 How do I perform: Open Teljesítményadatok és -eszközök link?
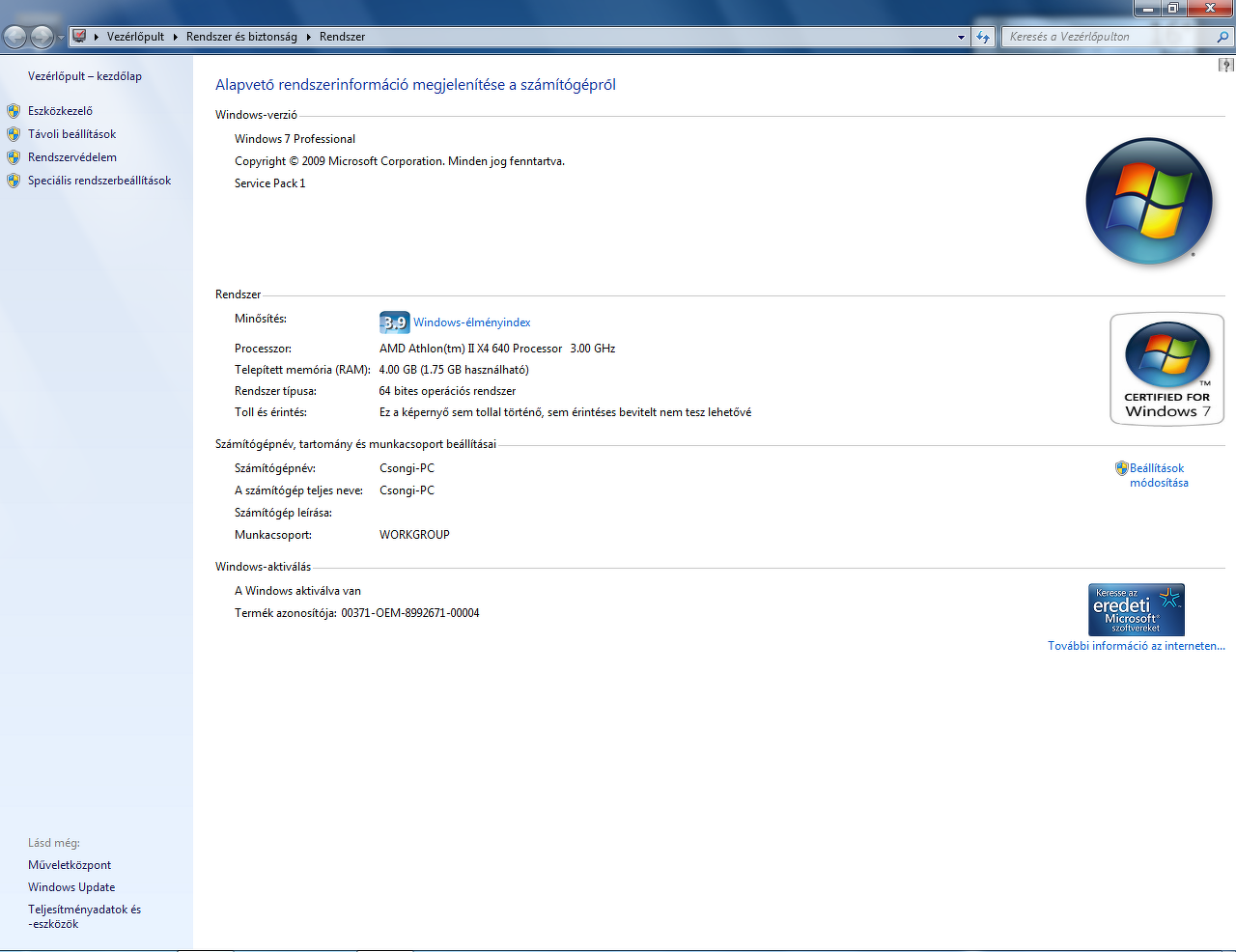[x=84, y=916]
